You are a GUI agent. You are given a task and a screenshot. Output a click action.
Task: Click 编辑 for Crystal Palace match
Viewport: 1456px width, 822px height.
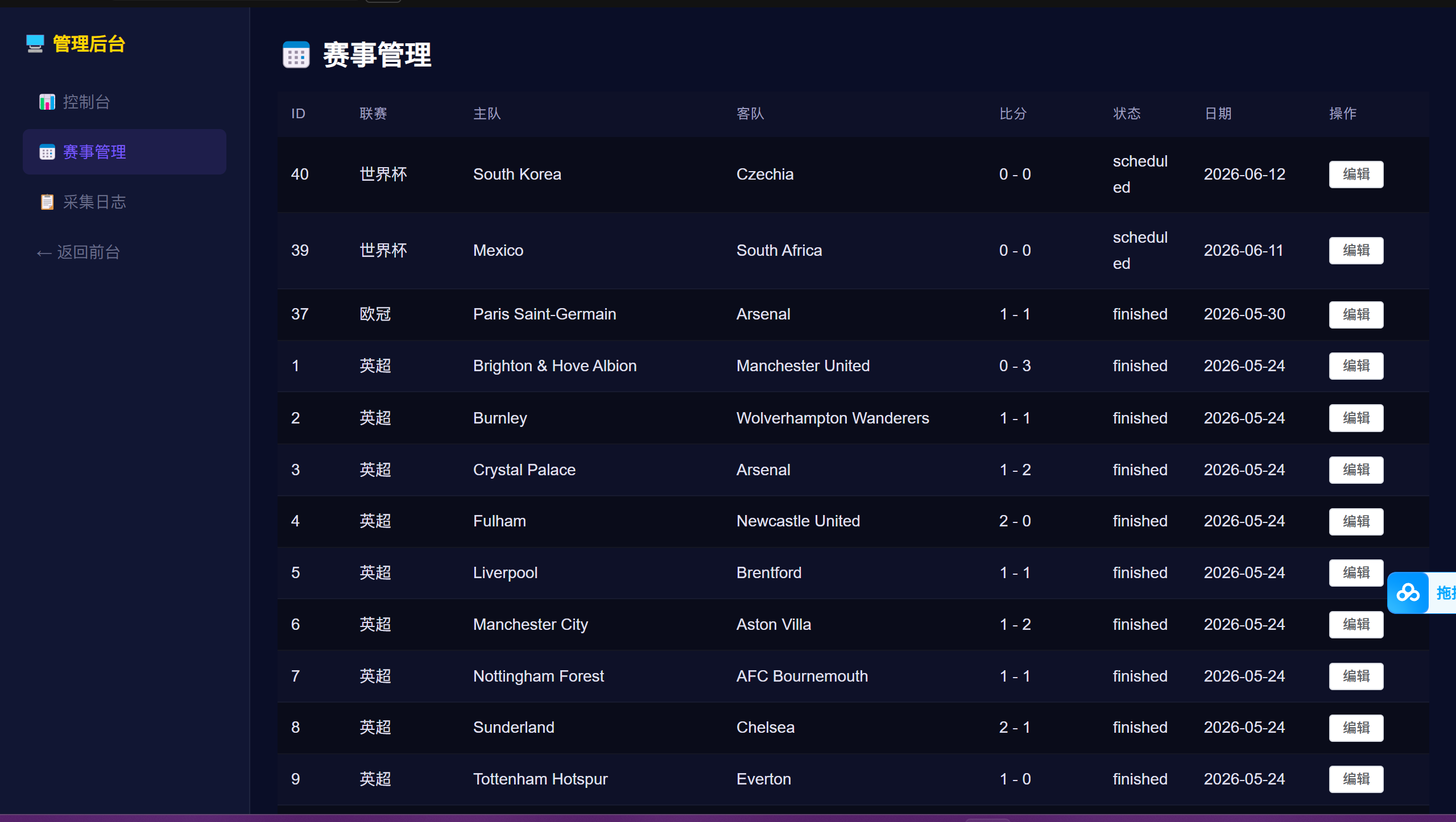point(1356,470)
